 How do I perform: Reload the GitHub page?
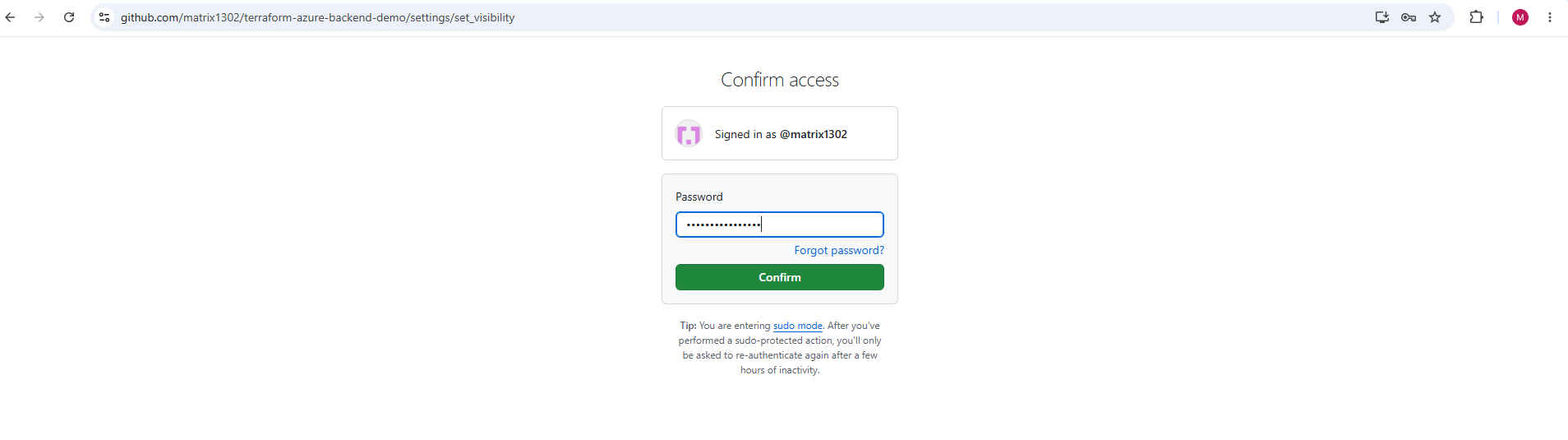coord(69,17)
